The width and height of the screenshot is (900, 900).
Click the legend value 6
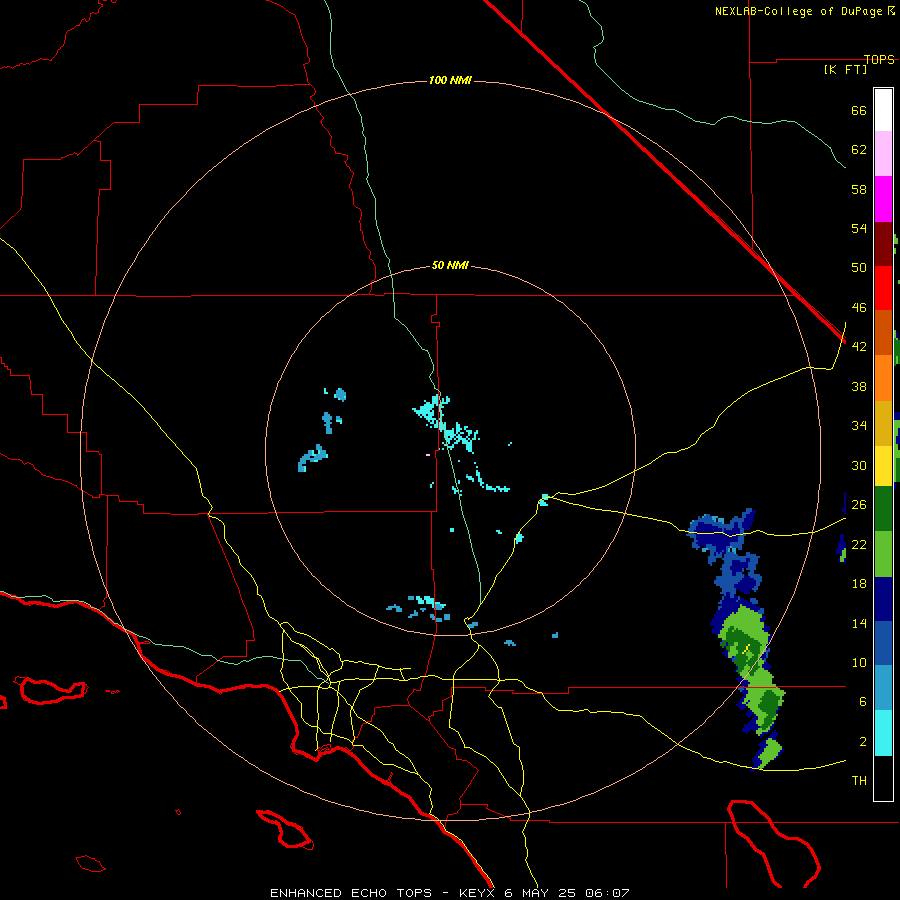click(x=863, y=701)
